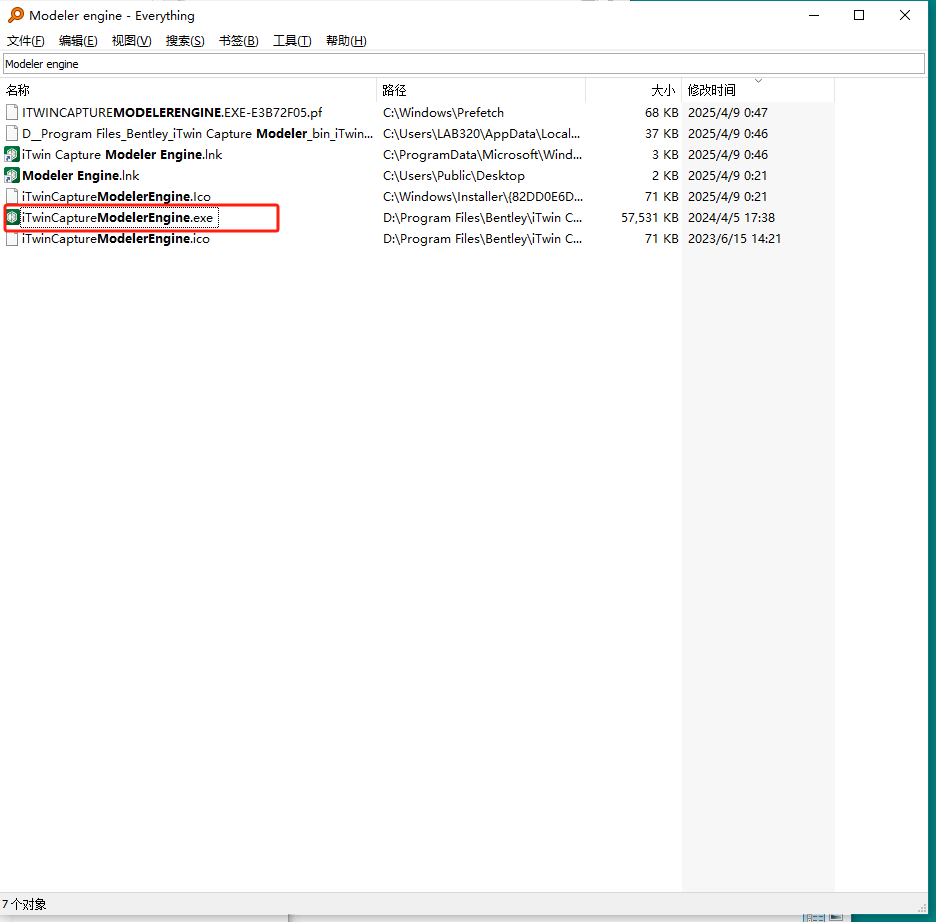Click the Modeler Engine.lnk shortcut icon

point(11,175)
